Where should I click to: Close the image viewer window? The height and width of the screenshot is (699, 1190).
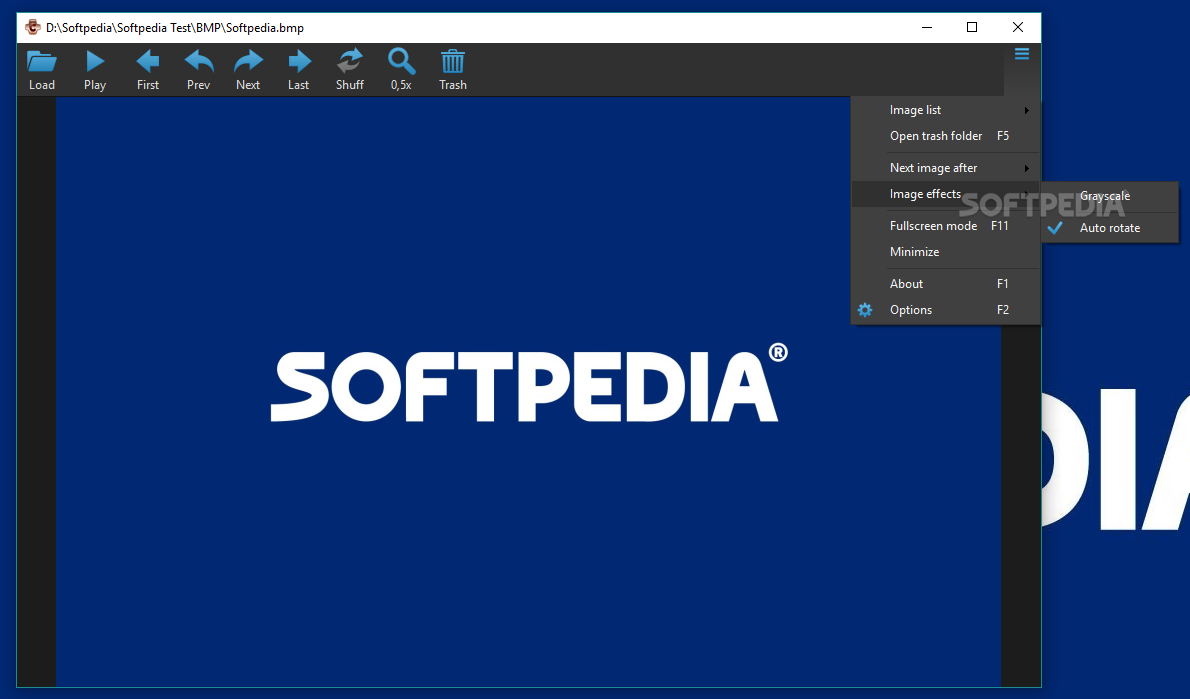(x=1018, y=27)
